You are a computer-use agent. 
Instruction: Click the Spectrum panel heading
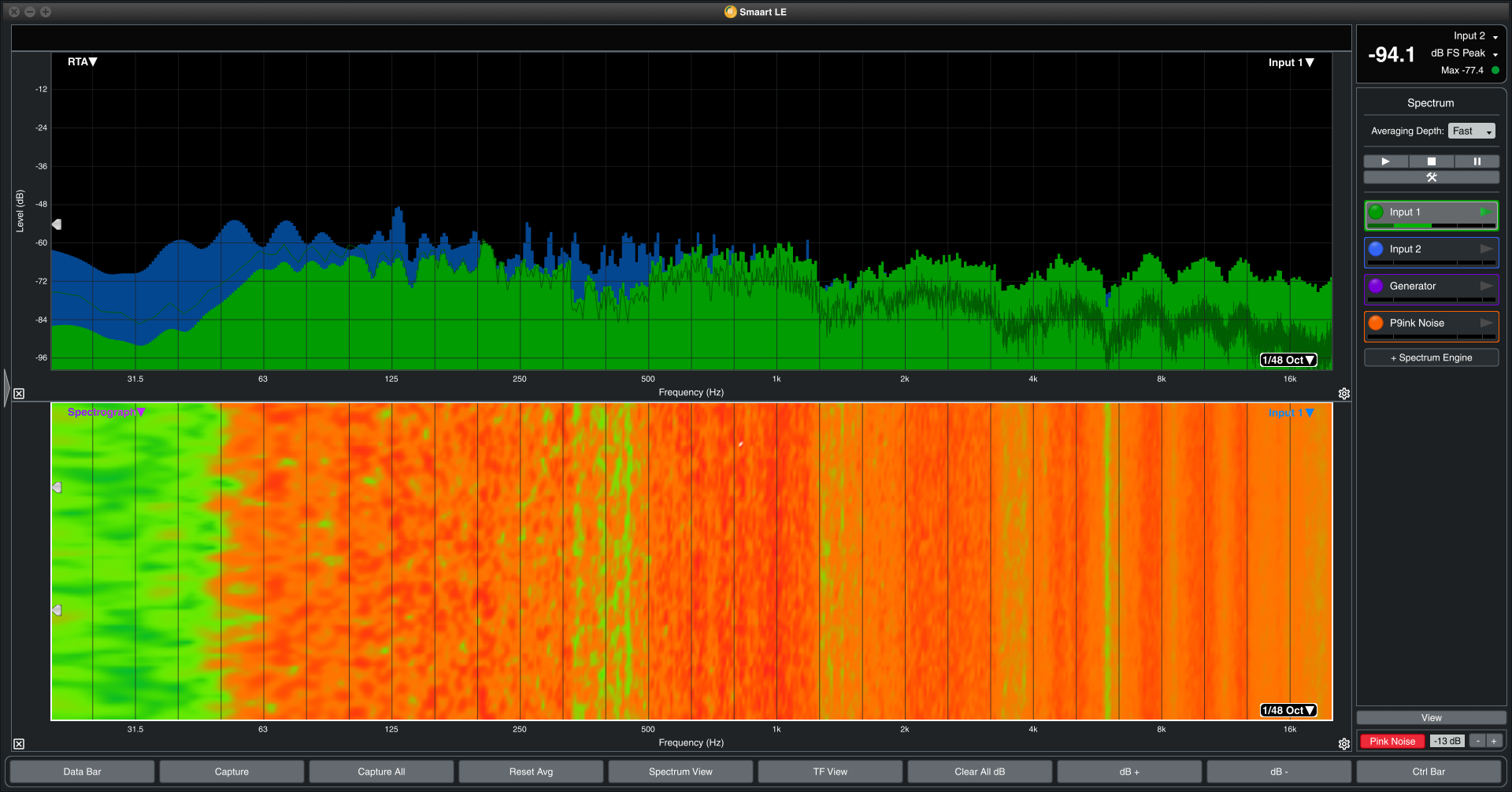1431,103
